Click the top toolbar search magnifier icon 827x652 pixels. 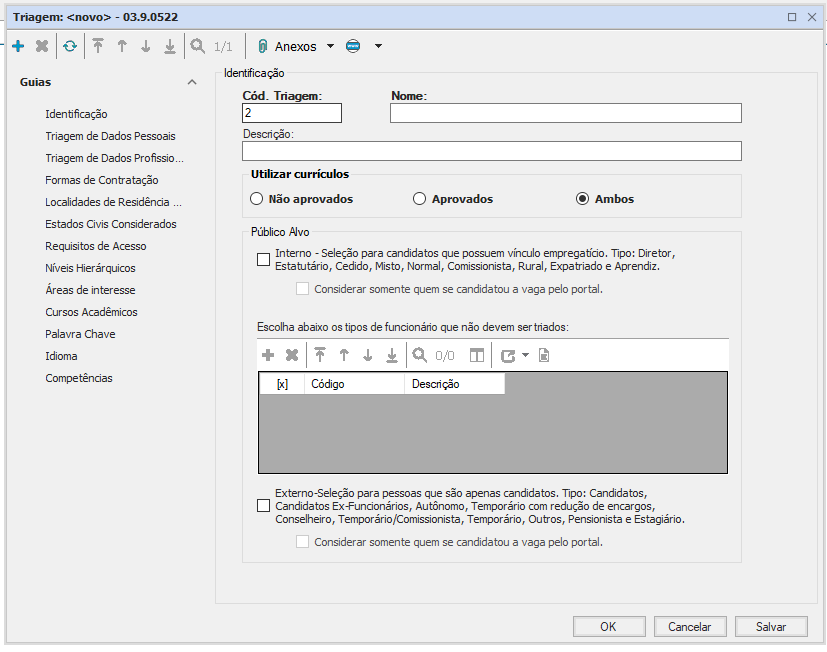click(197, 46)
